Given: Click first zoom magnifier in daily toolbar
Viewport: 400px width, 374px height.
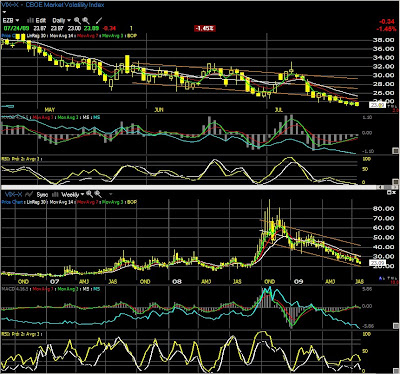Looking at the screenshot, I should [77, 21].
